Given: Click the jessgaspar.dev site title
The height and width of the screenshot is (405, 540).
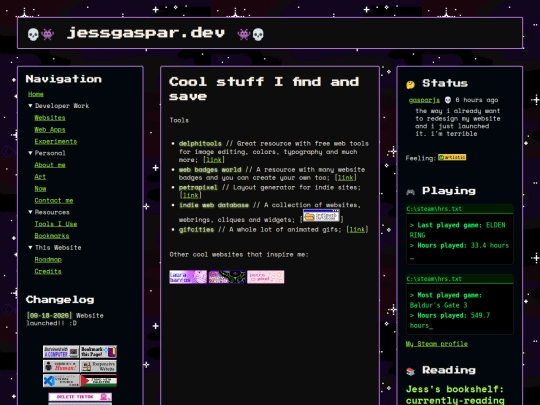Looking at the screenshot, I should point(146,33).
